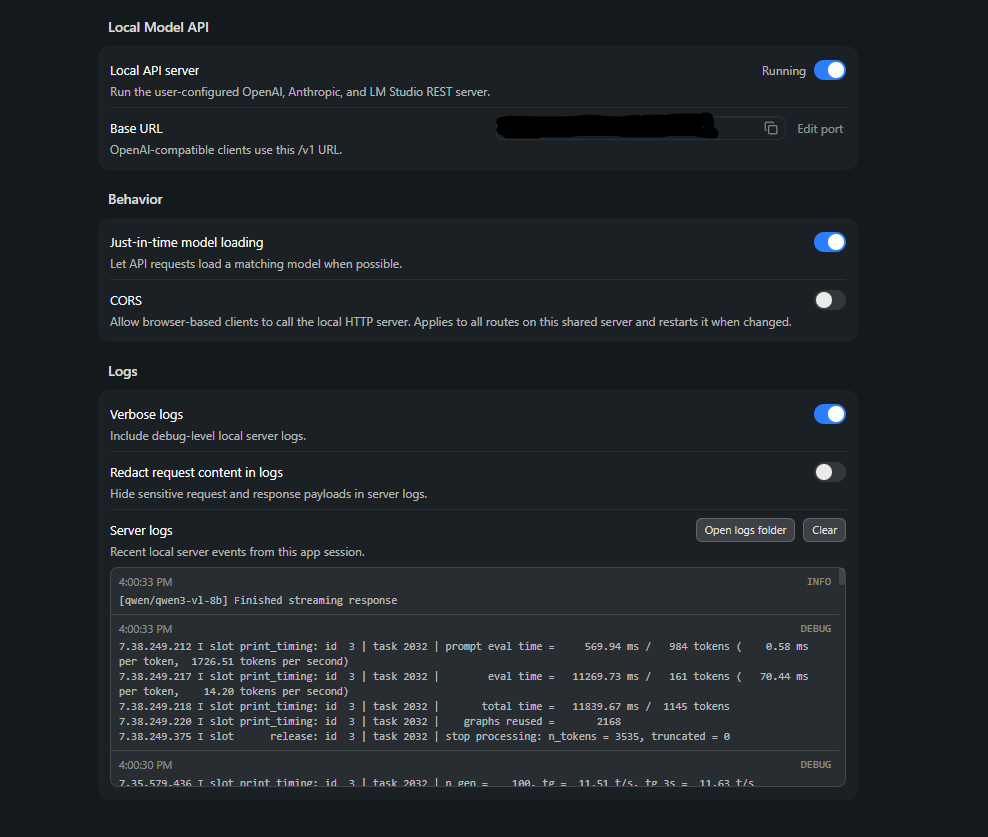Click the 'total time = 11839.67 ms' log line
This screenshot has height=837, width=988.
[x=424, y=707]
